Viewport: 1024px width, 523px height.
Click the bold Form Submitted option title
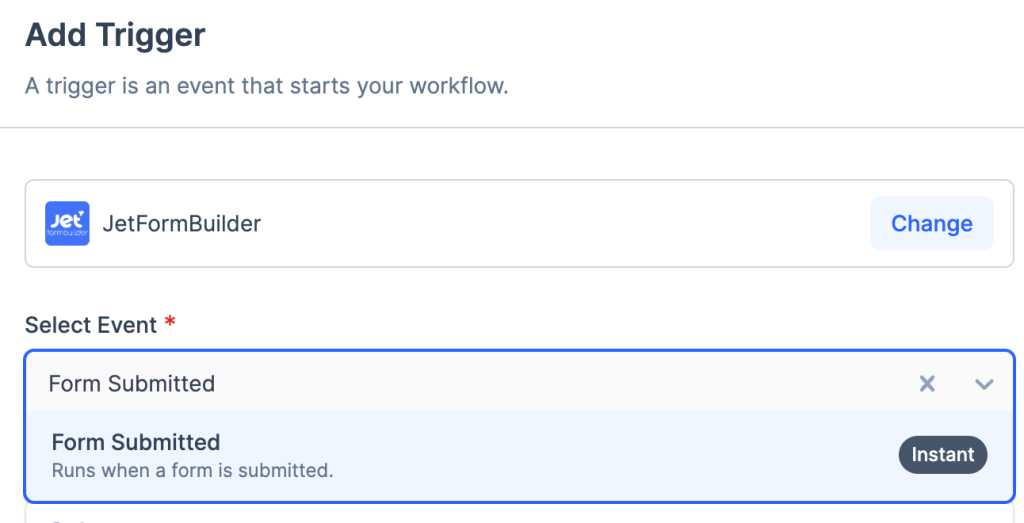tap(136, 442)
